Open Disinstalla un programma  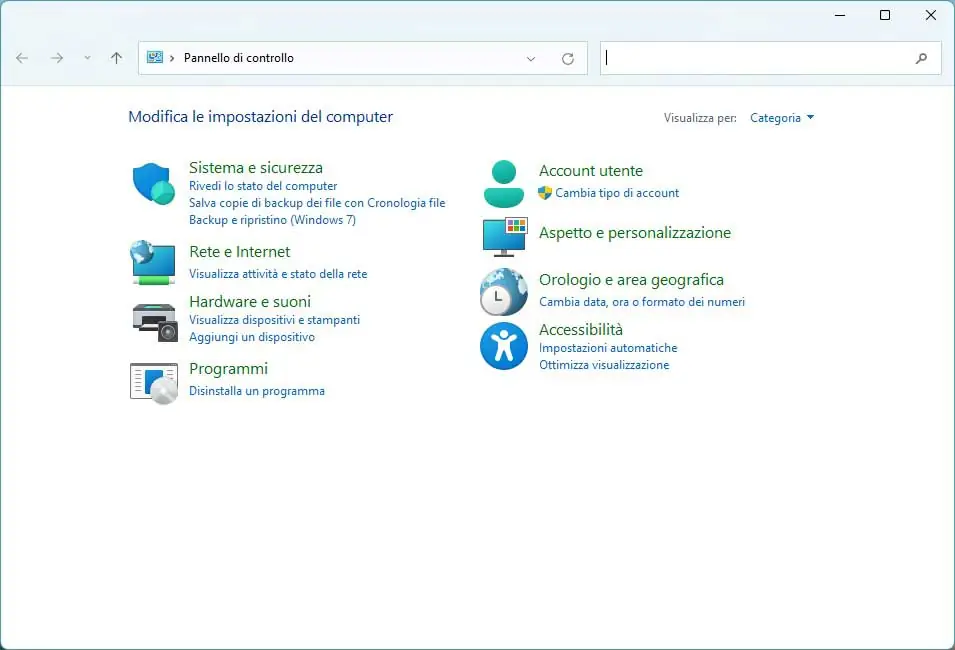pyautogui.click(x=257, y=391)
